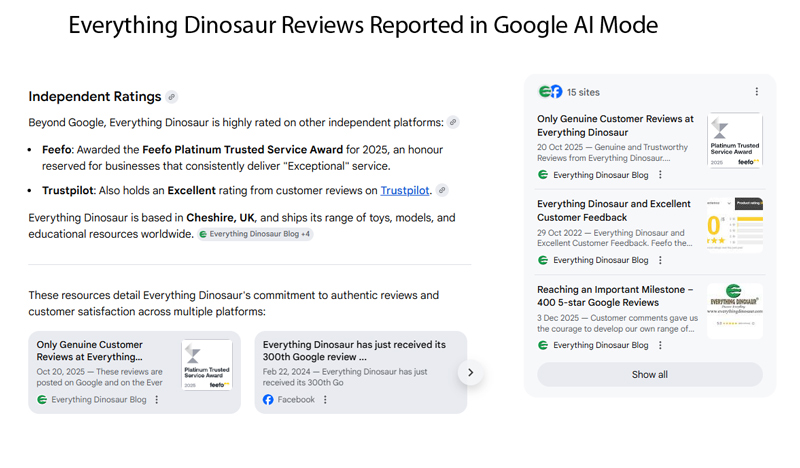Open '400 5-star Google Reviews' milestone result
Viewport: 800px width, 468px height.
[615, 296]
